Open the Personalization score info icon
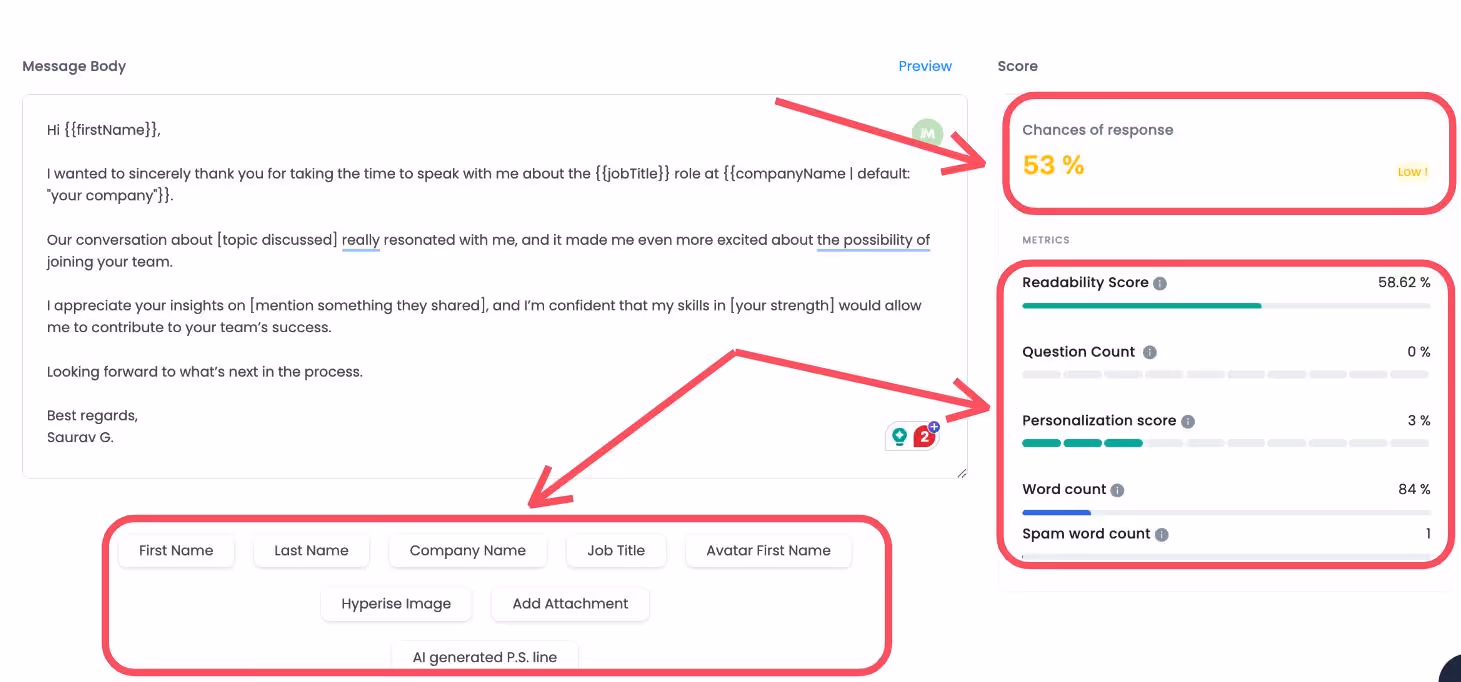 1187,421
